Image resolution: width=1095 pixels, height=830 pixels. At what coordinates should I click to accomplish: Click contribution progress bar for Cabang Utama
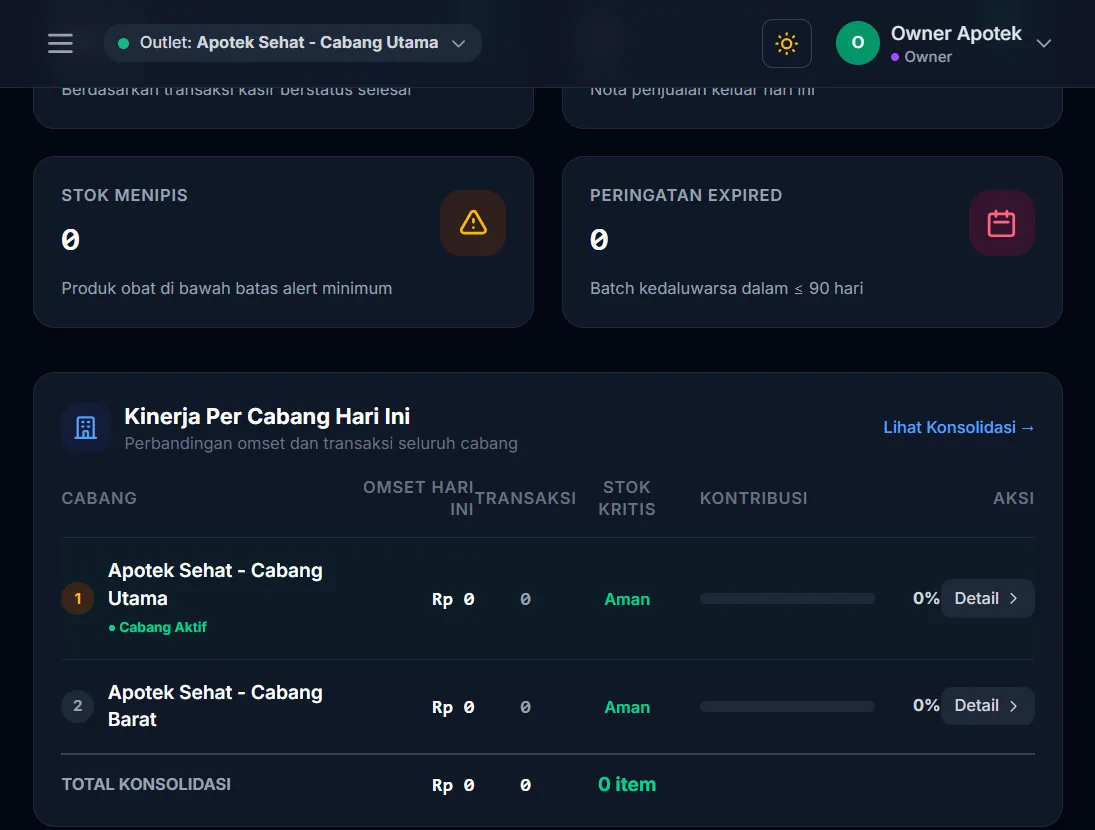pyautogui.click(x=787, y=598)
